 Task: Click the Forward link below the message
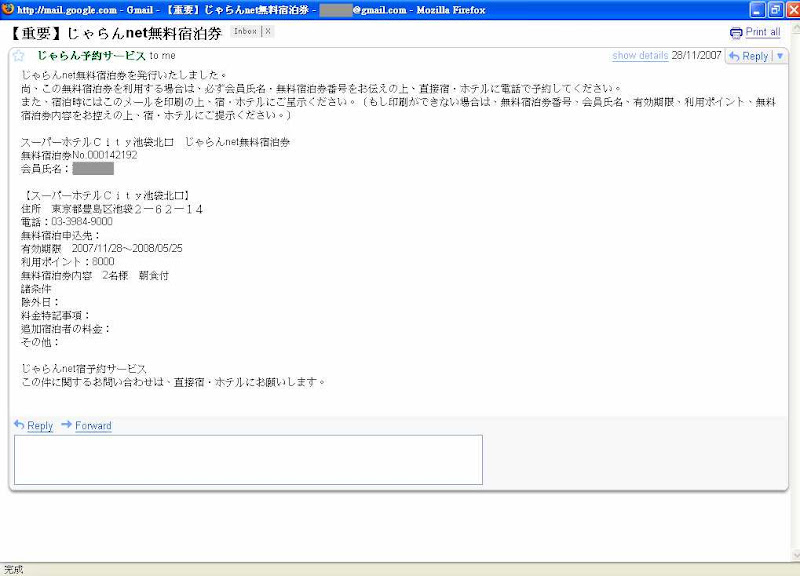tap(93, 425)
